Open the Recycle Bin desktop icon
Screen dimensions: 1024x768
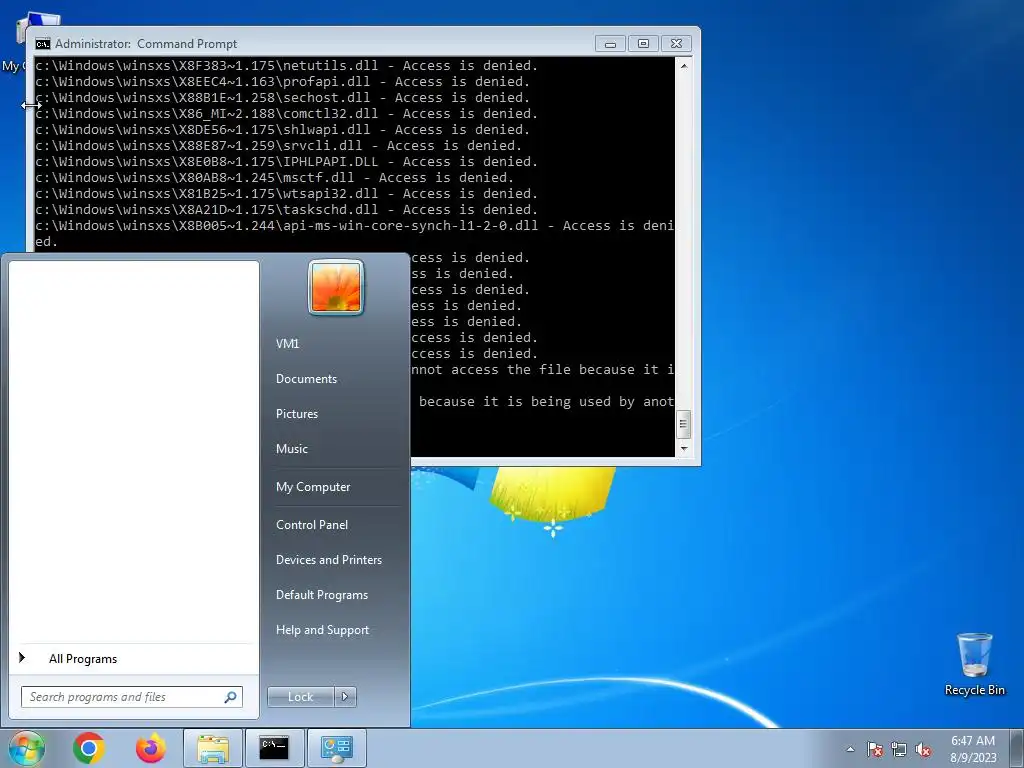974,664
